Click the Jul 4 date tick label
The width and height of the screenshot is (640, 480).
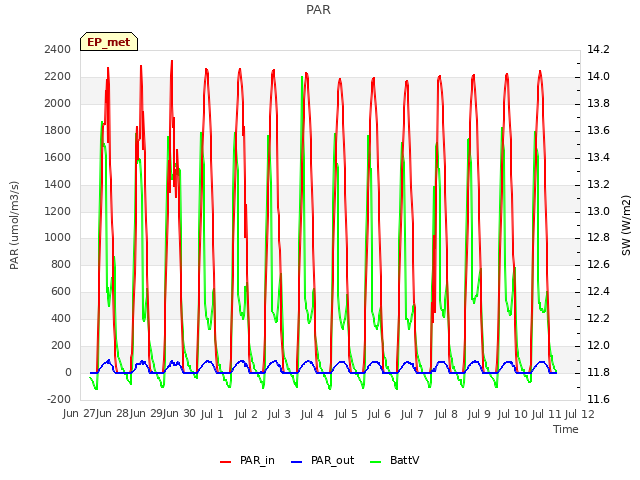pos(312,414)
